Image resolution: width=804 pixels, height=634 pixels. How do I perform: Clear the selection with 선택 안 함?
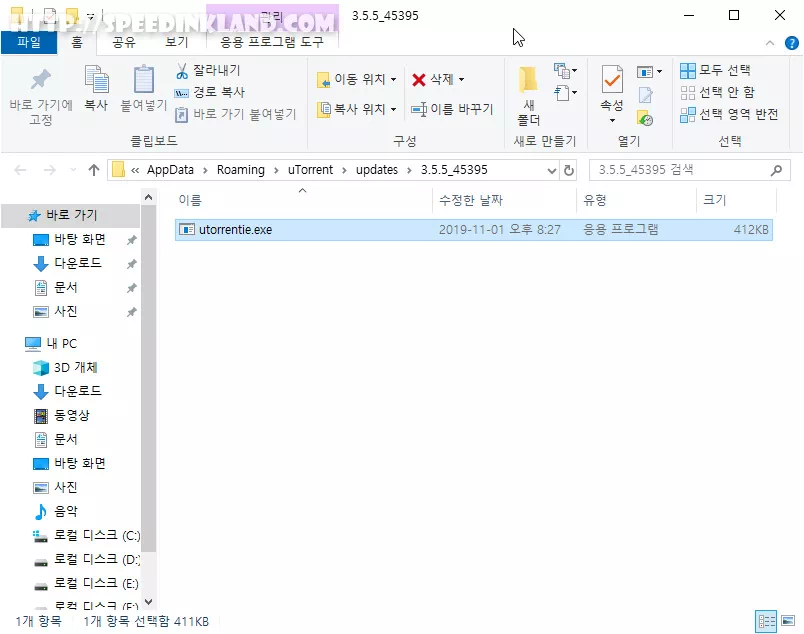pyautogui.click(x=717, y=92)
